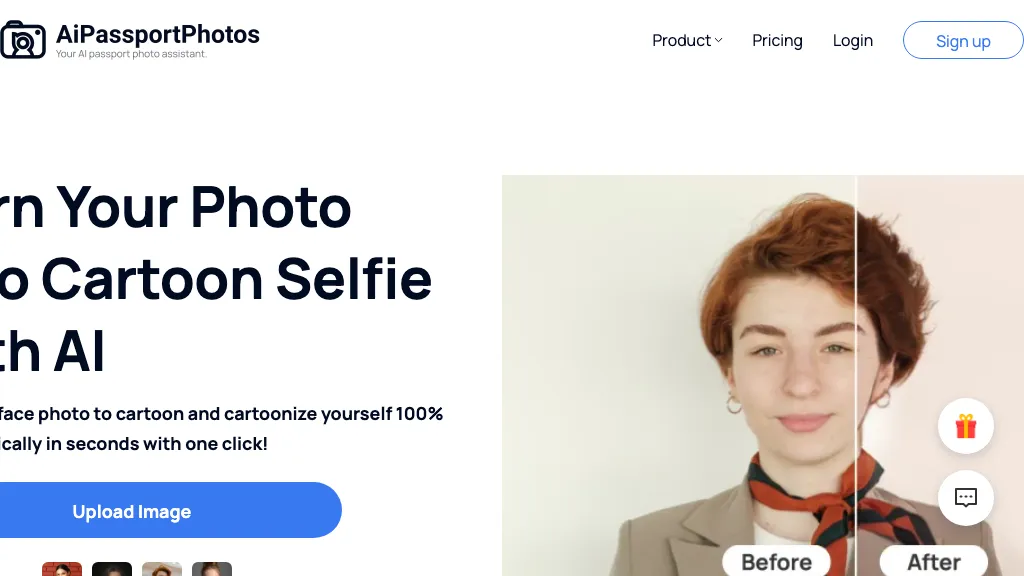This screenshot has height=576, width=1024.
Task: Click the After label on the photo
Action: point(933,561)
